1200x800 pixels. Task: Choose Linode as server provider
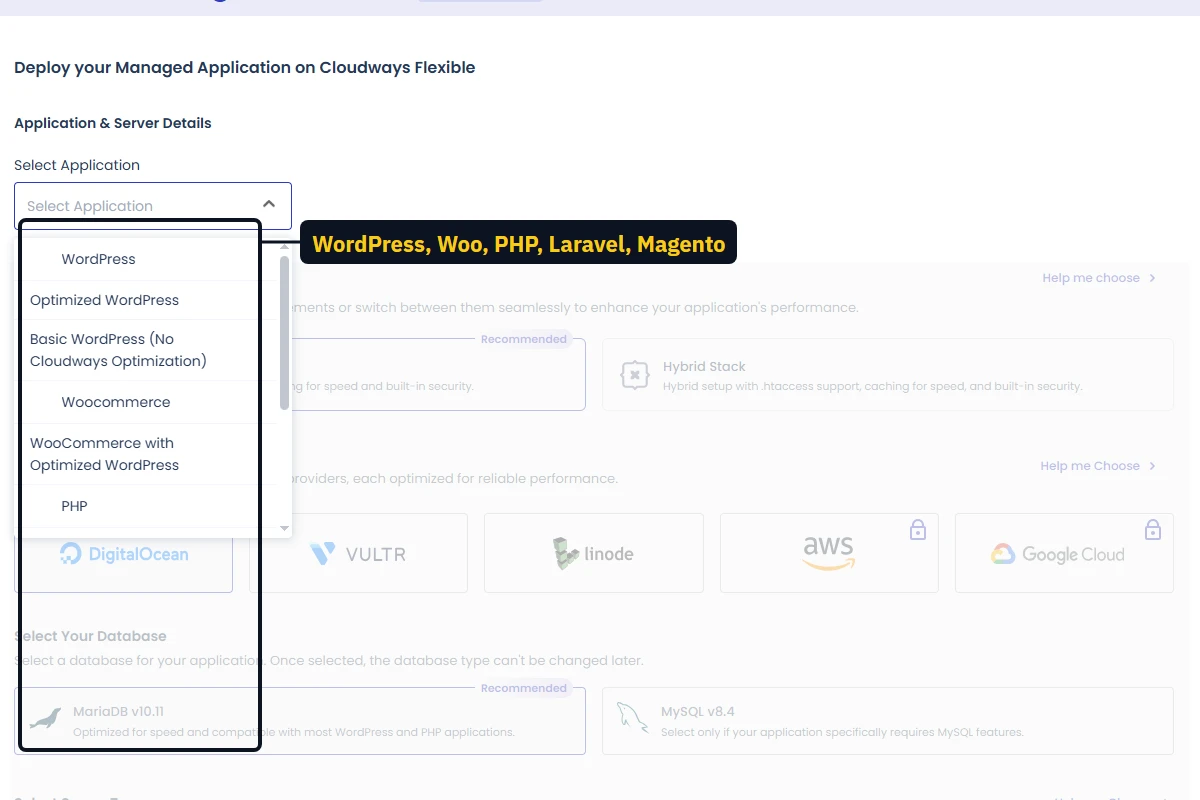coord(594,553)
